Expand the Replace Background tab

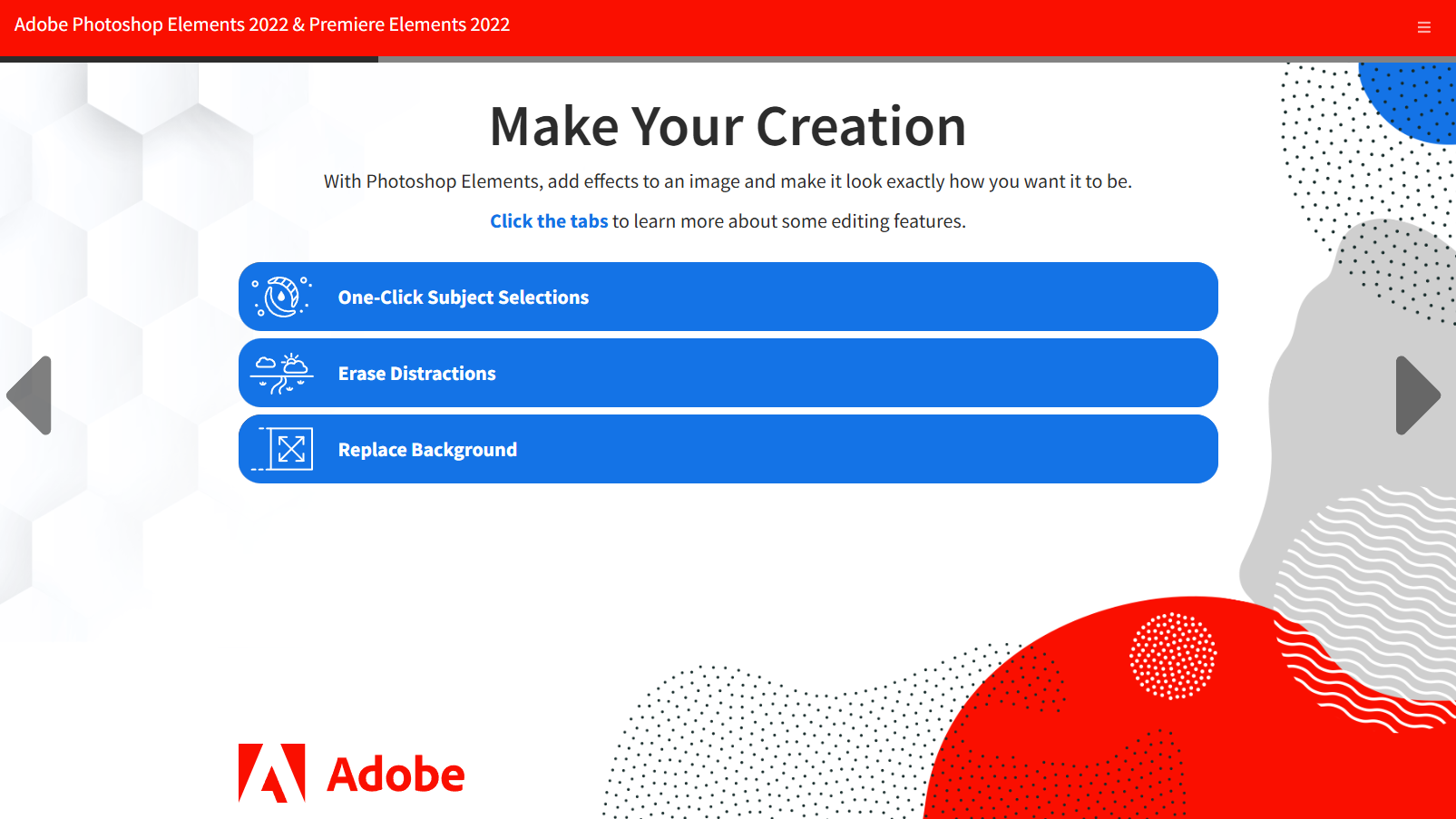[x=728, y=449]
